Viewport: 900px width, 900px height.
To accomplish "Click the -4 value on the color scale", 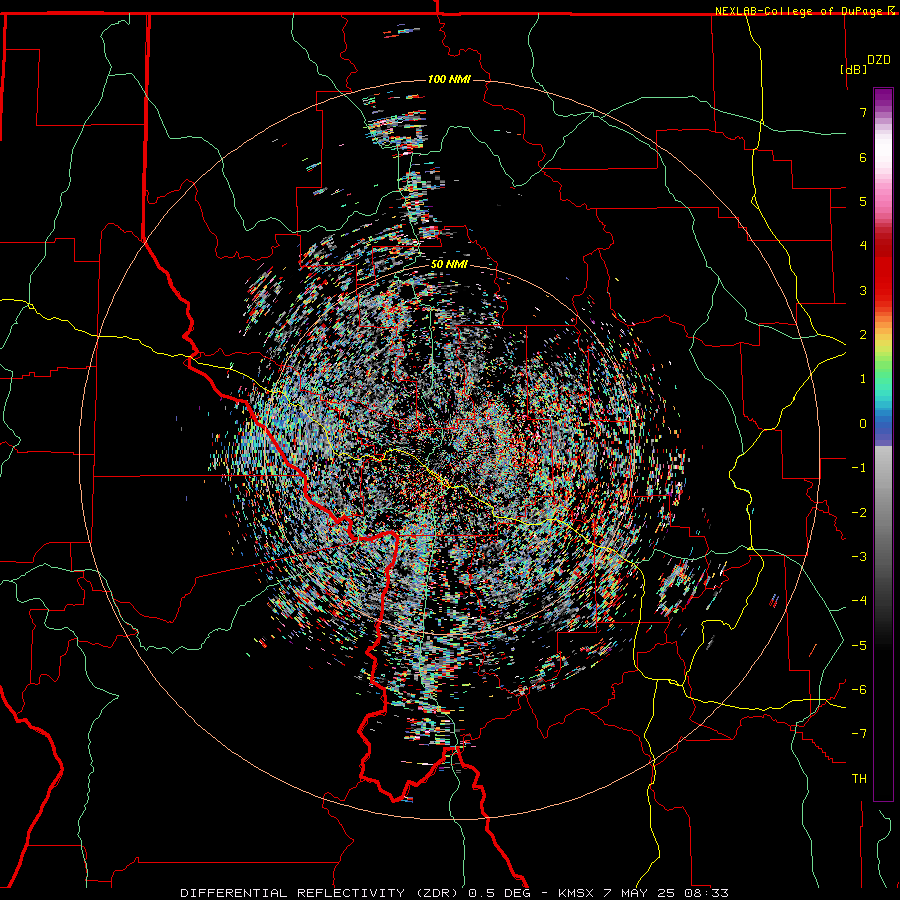I will click(x=859, y=600).
